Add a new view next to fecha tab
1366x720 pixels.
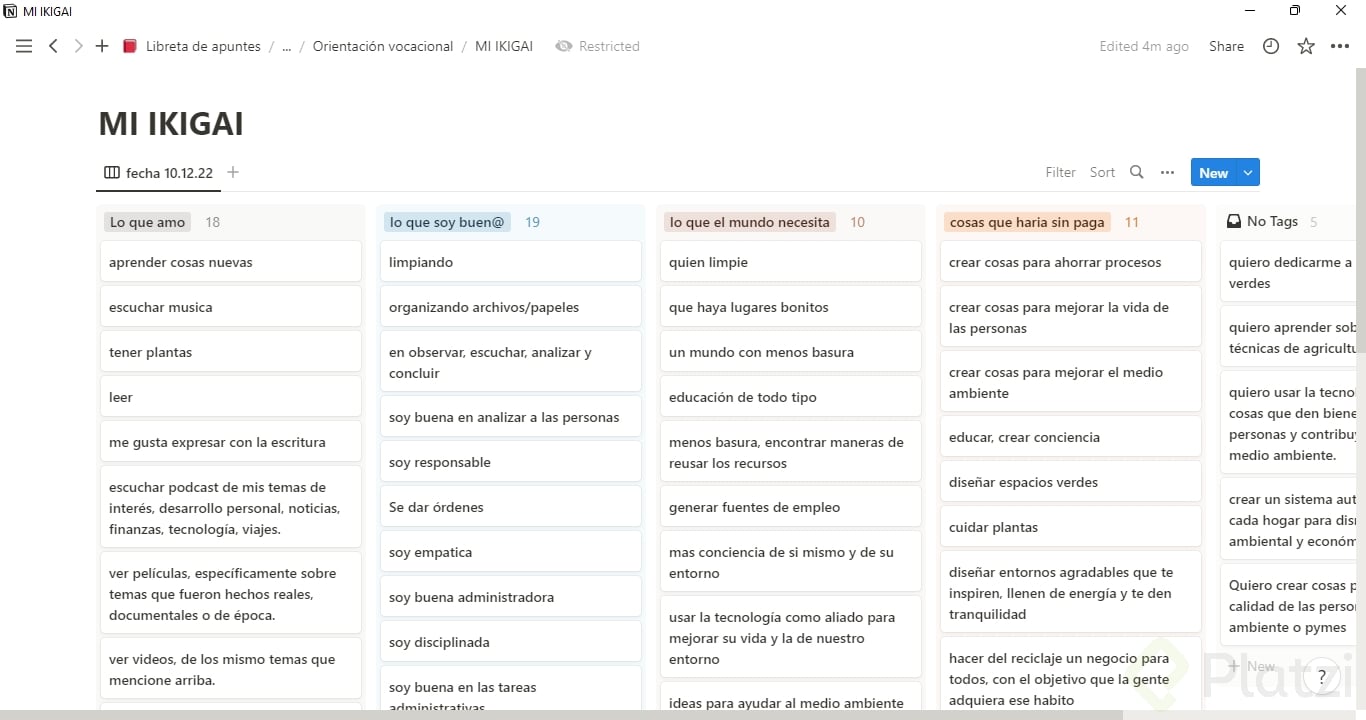233,172
